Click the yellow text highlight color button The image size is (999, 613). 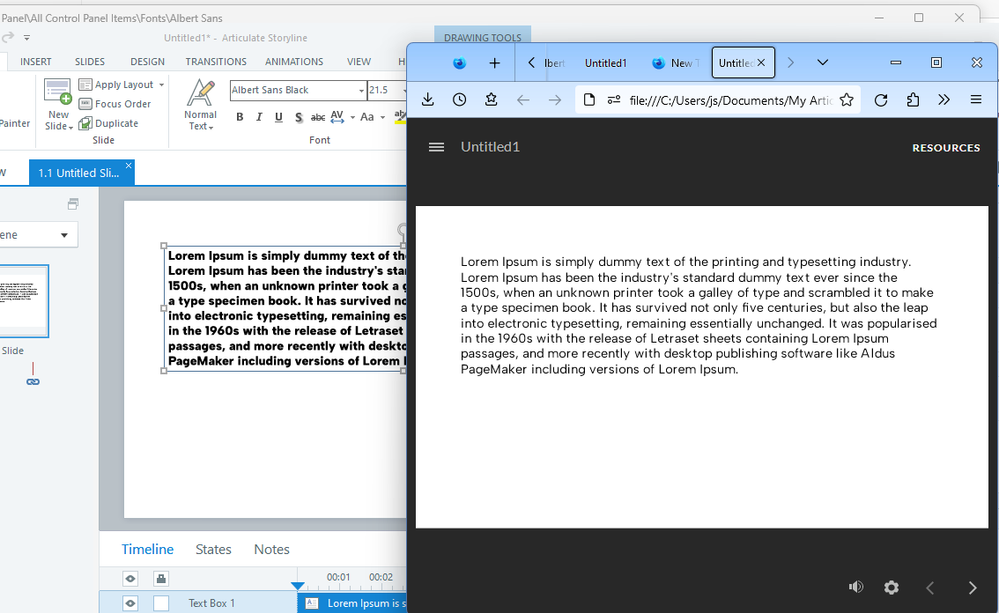399,117
